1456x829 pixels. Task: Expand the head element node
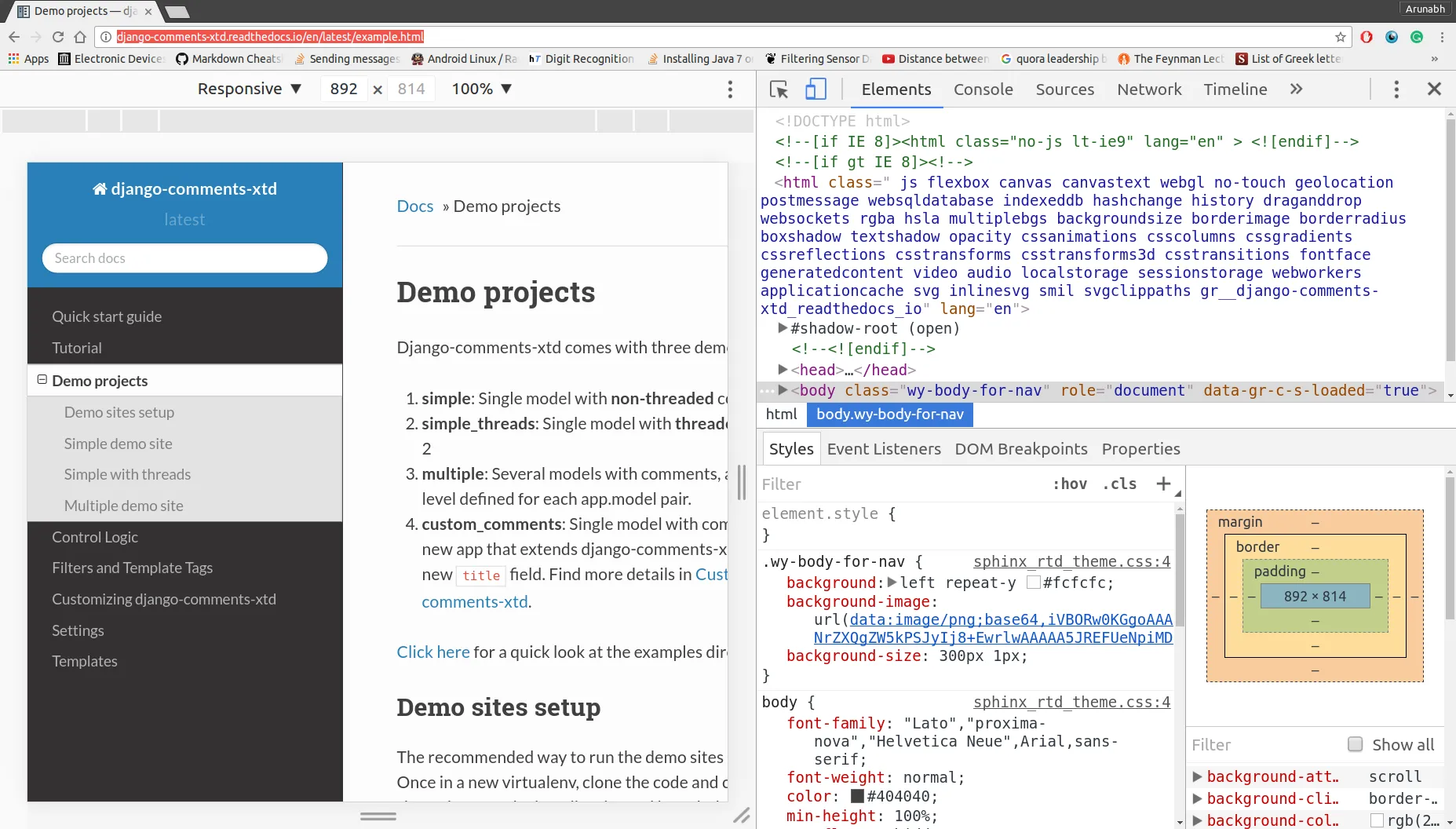tap(783, 369)
